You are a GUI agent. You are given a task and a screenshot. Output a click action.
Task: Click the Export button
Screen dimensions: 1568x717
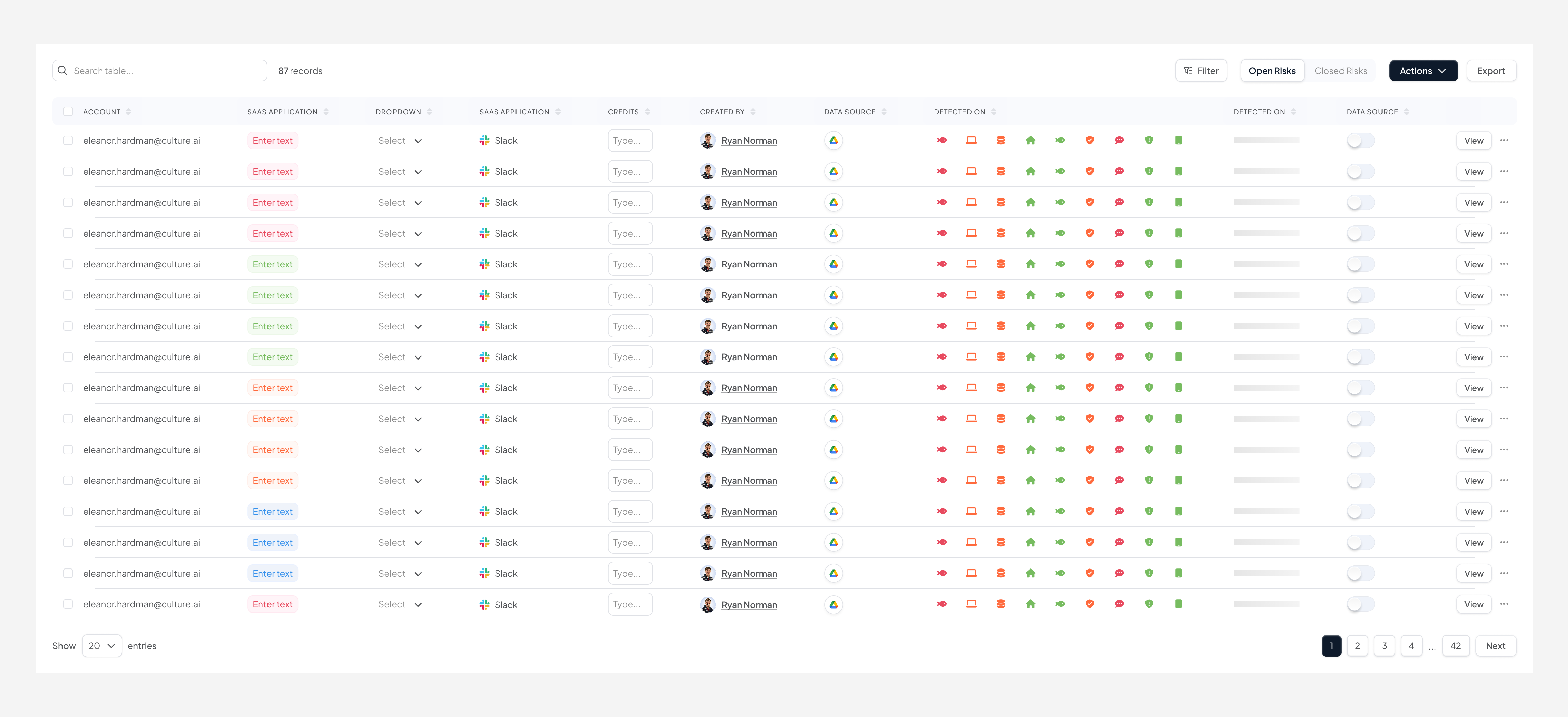[1491, 70]
